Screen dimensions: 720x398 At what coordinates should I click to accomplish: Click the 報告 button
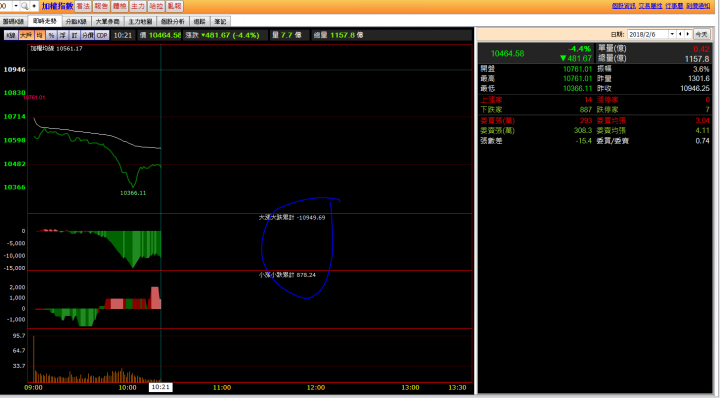click(101, 6)
